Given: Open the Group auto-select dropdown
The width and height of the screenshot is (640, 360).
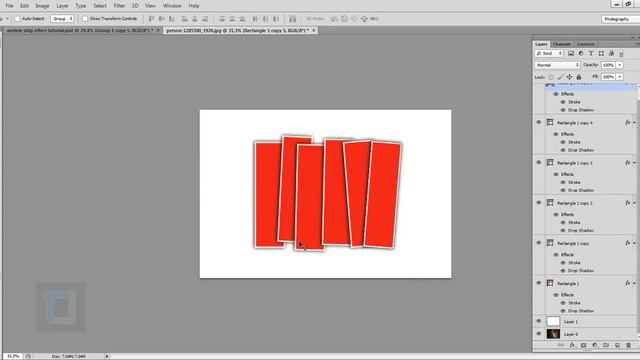Looking at the screenshot, I should point(62,19).
